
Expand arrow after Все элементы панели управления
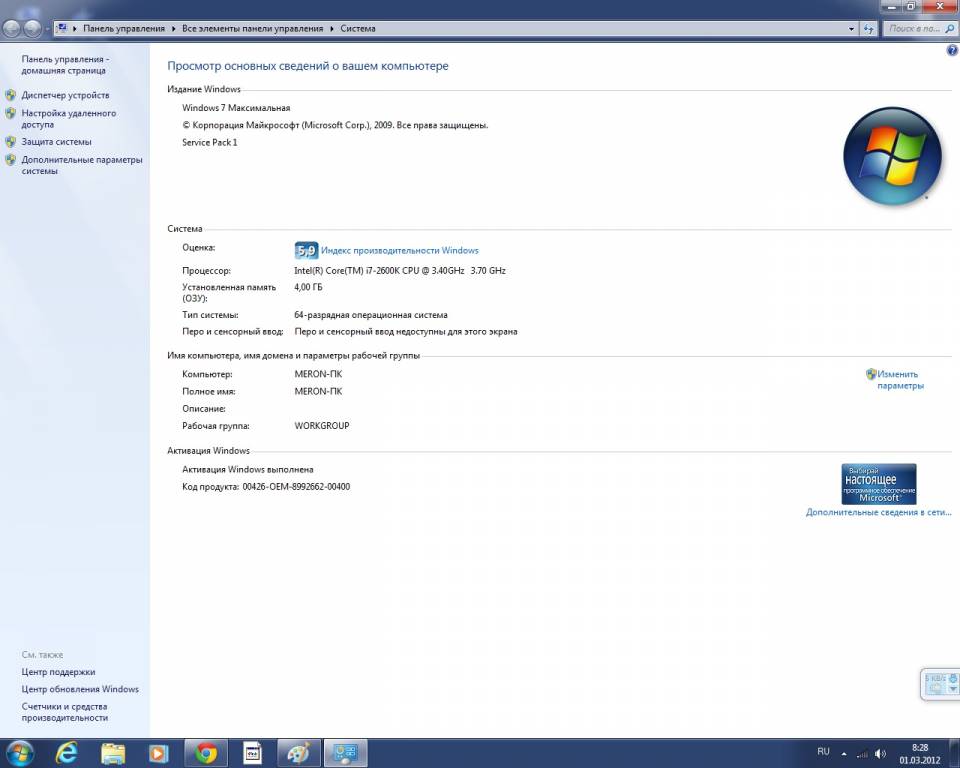[331, 28]
